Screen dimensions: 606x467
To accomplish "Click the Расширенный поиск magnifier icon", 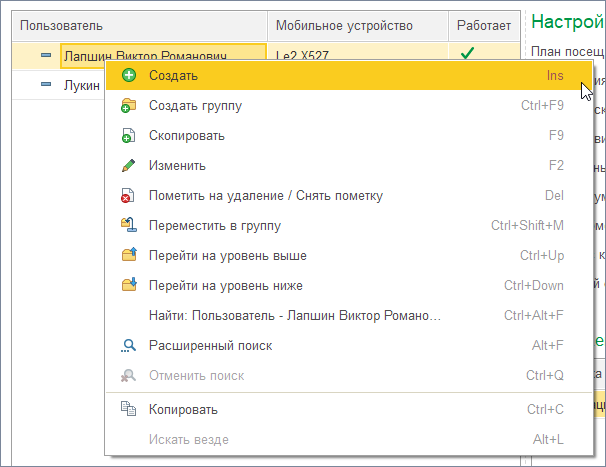I will 128,346.
